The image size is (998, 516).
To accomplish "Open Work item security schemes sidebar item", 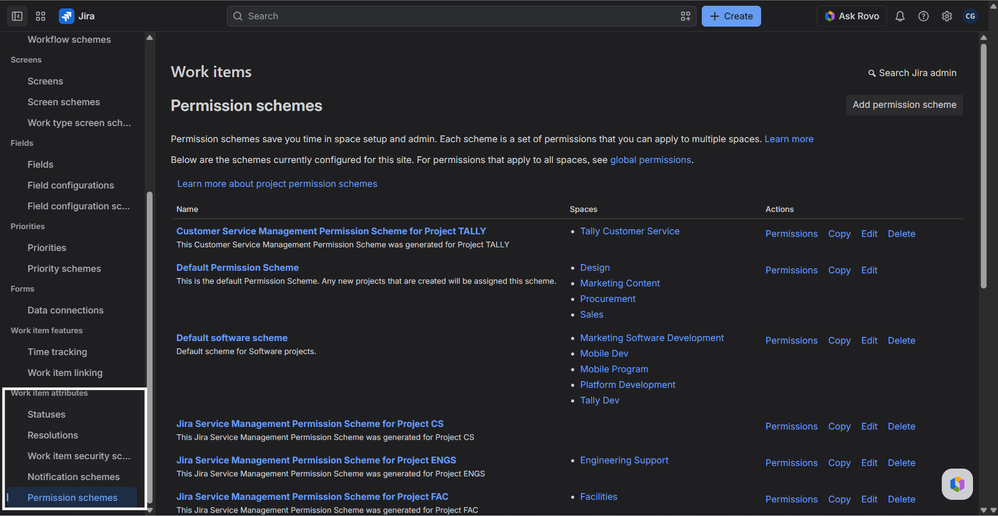I will pos(79,456).
